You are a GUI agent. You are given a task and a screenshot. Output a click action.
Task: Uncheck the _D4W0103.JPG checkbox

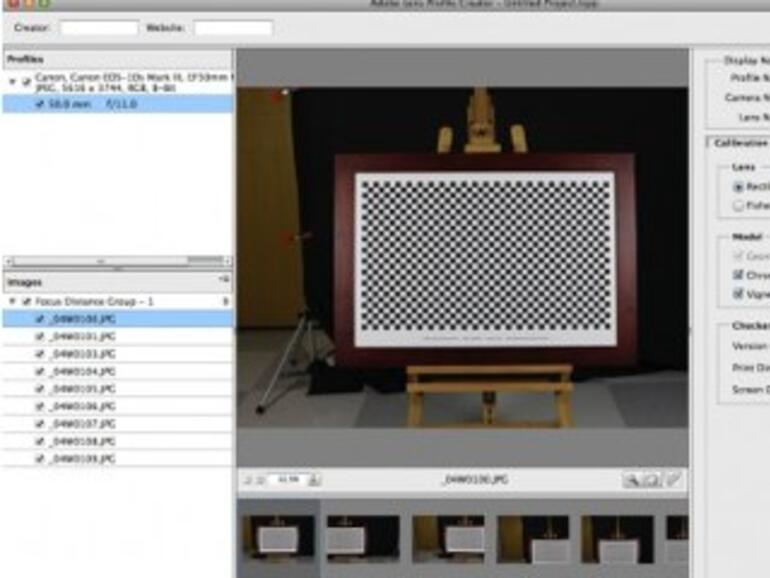click(x=40, y=354)
